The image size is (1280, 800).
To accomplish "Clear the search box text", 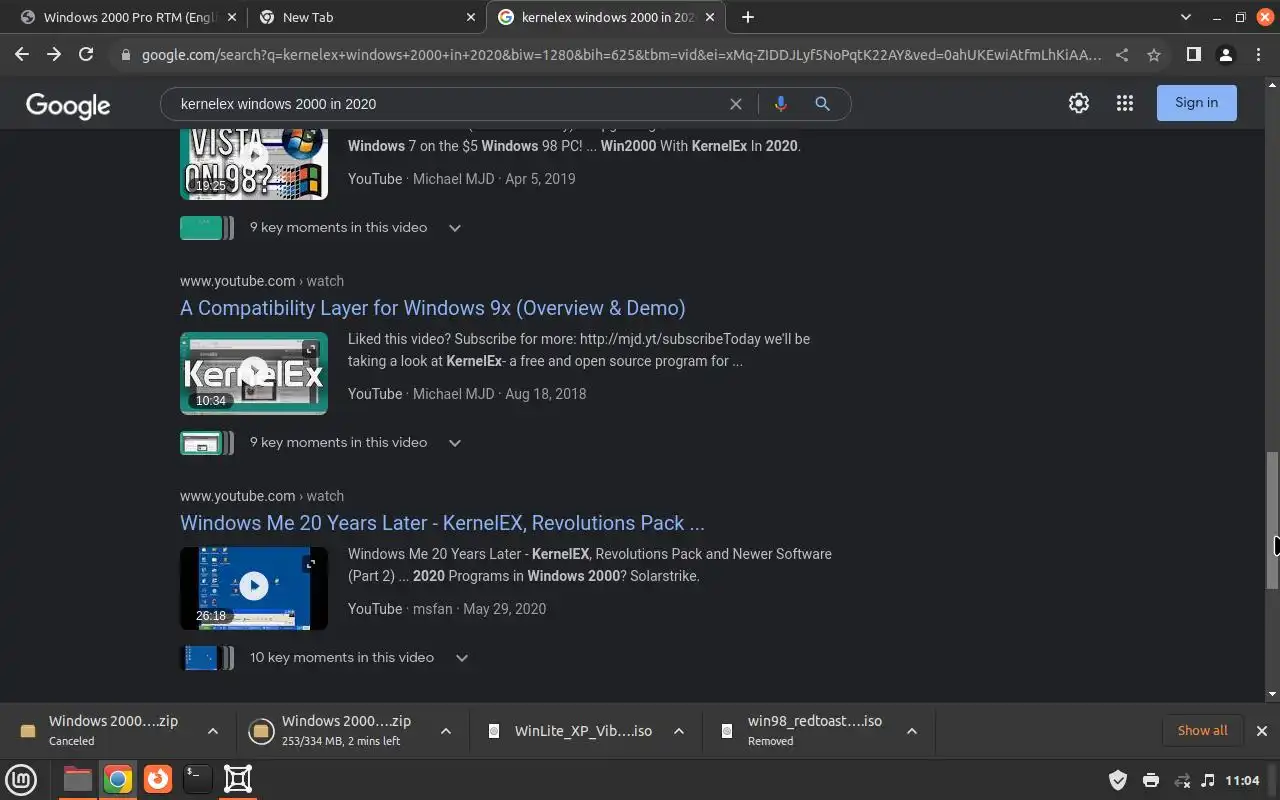I will click(736, 104).
